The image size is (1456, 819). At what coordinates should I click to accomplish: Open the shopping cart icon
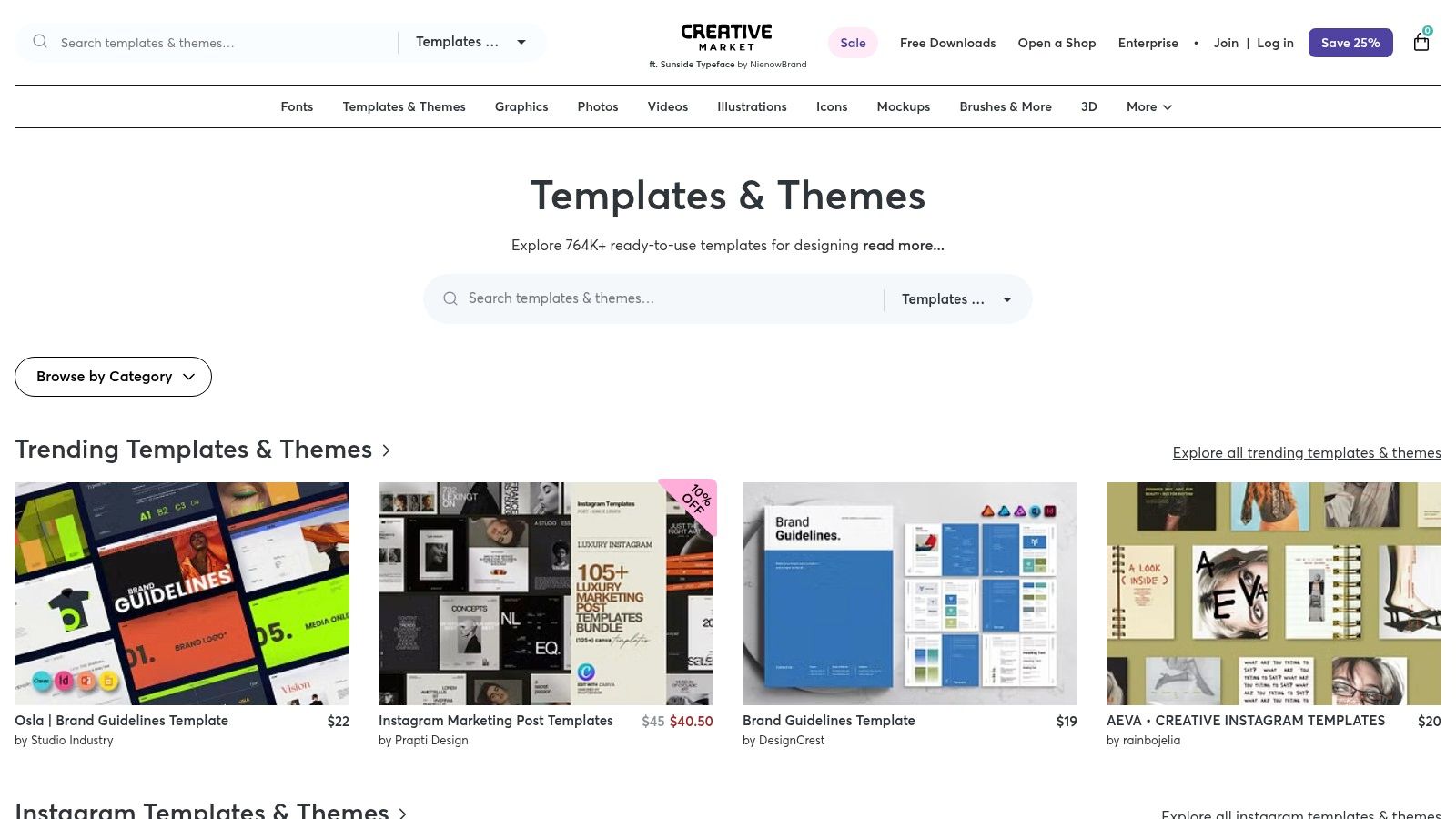pos(1421,42)
